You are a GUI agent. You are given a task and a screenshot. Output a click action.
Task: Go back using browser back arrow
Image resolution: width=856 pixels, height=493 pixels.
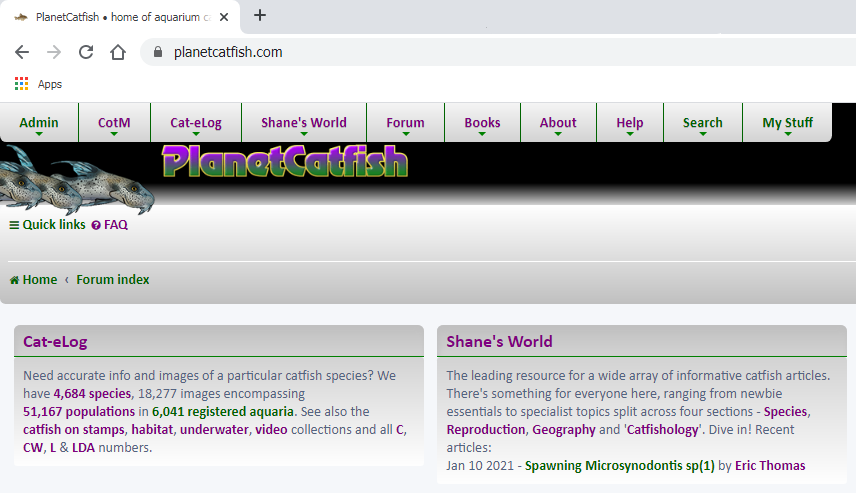coord(22,52)
